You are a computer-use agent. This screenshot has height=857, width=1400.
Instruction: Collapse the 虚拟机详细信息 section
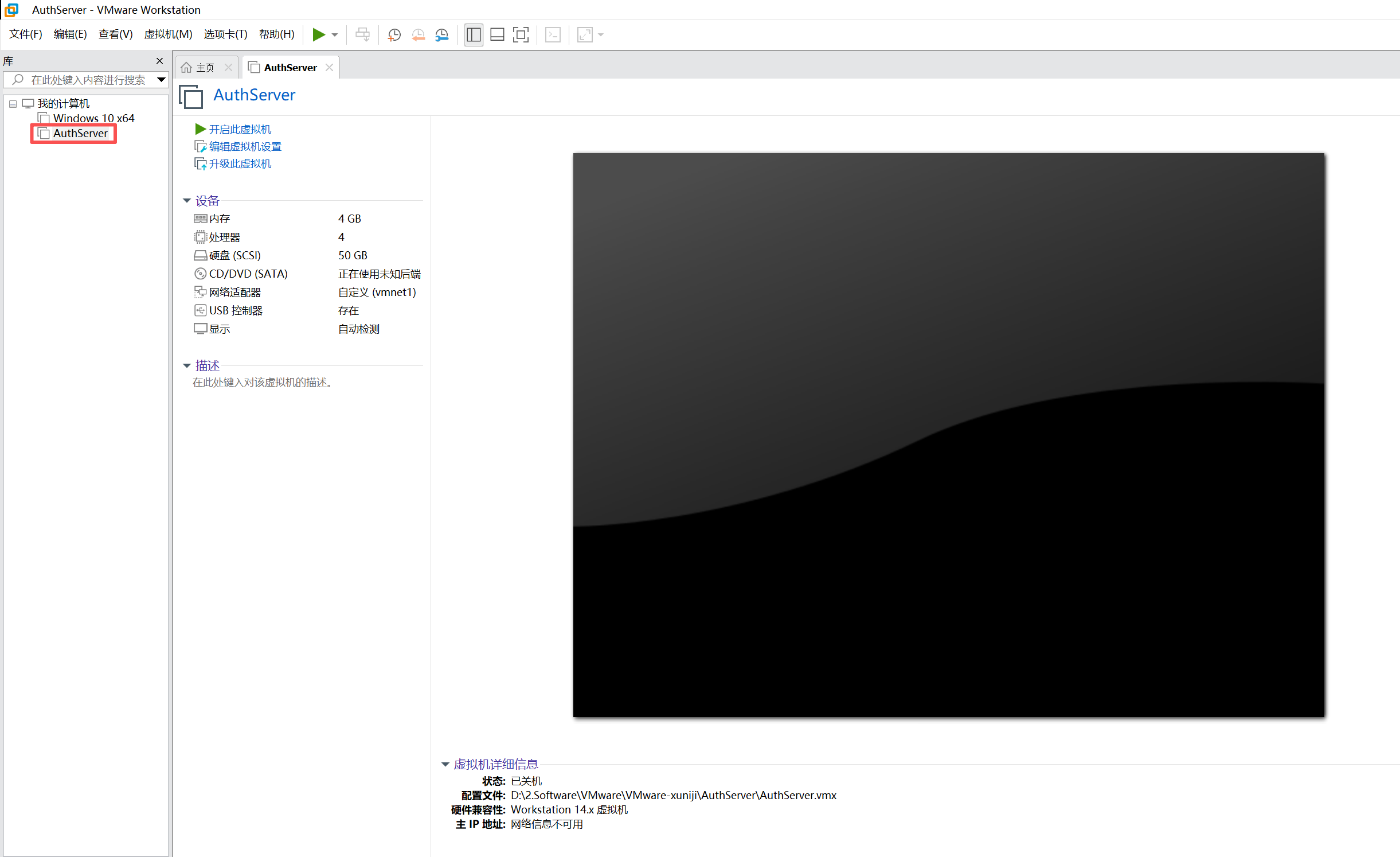point(445,764)
